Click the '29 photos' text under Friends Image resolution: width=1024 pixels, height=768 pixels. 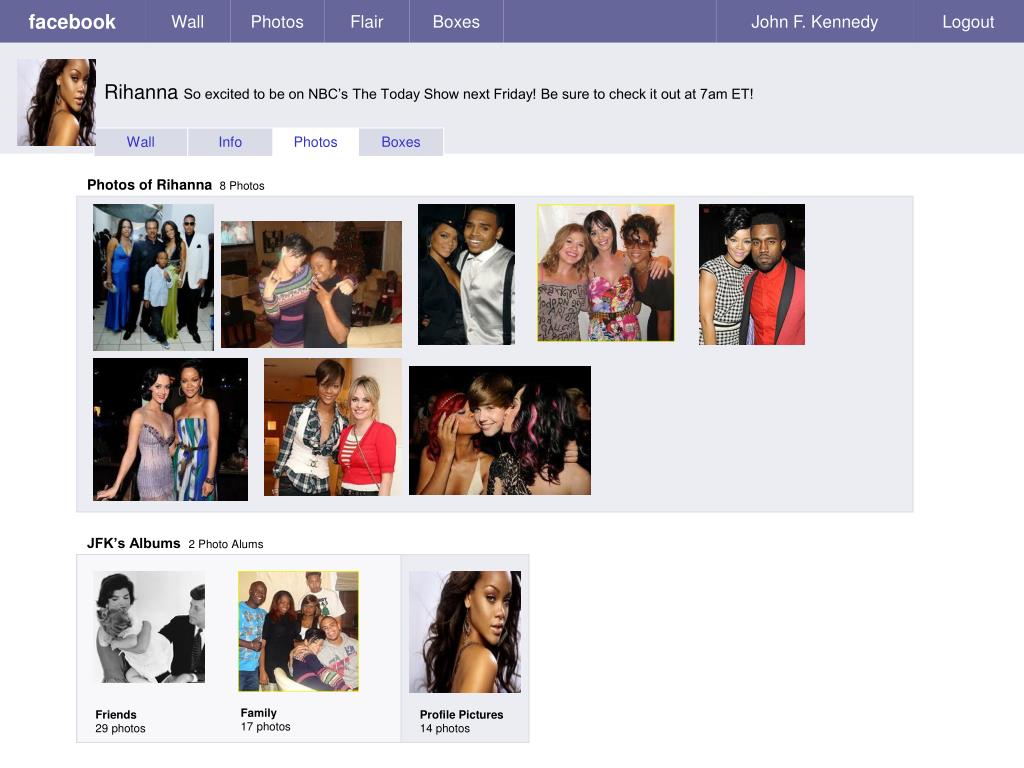120,728
